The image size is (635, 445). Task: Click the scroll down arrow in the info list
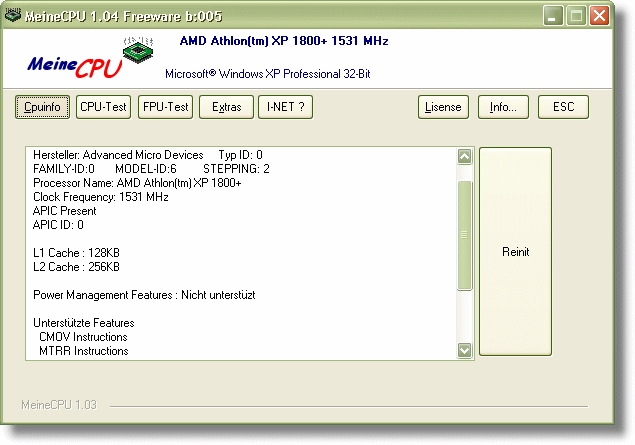(x=464, y=350)
